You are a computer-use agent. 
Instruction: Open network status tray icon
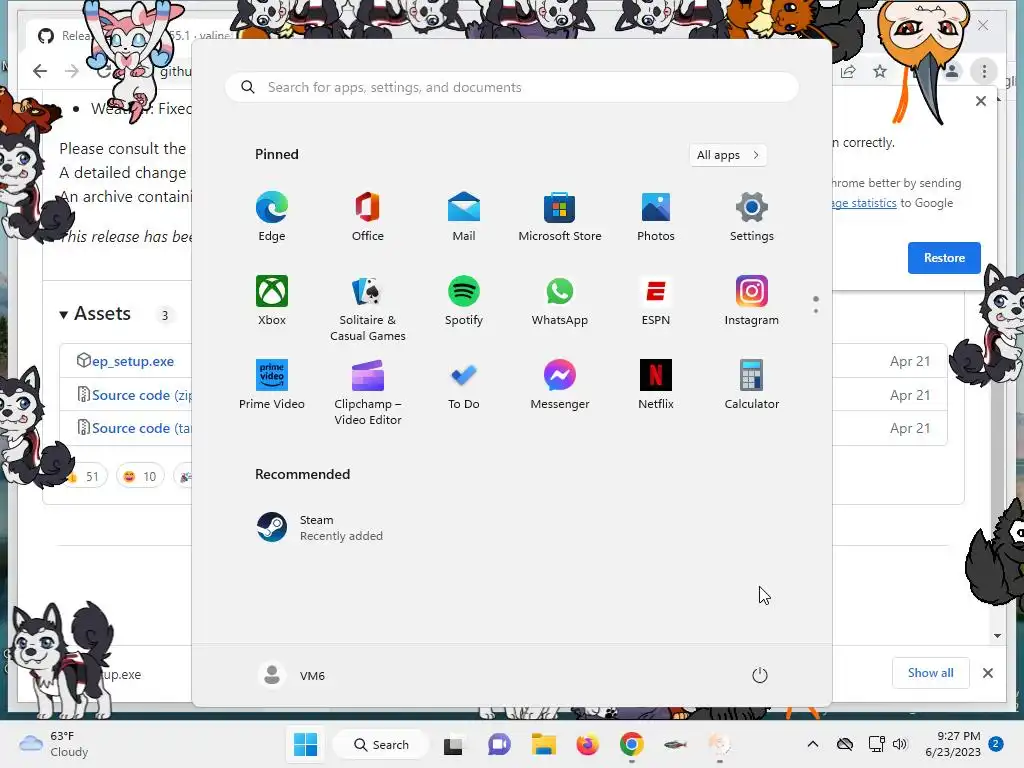pyautogui.click(x=876, y=744)
